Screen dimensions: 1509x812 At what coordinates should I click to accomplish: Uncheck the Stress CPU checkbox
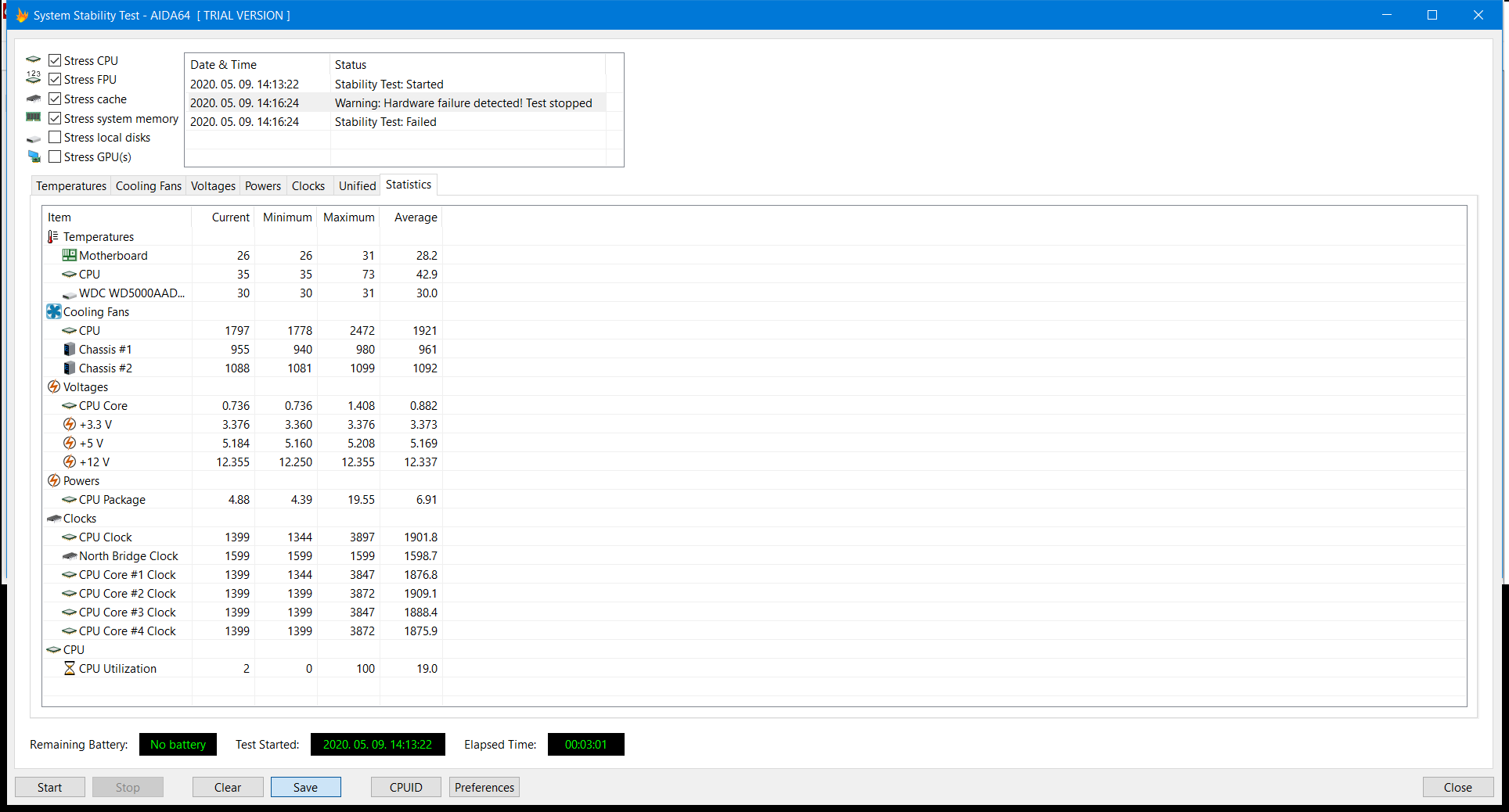pyautogui.click(x=55, y=60)
